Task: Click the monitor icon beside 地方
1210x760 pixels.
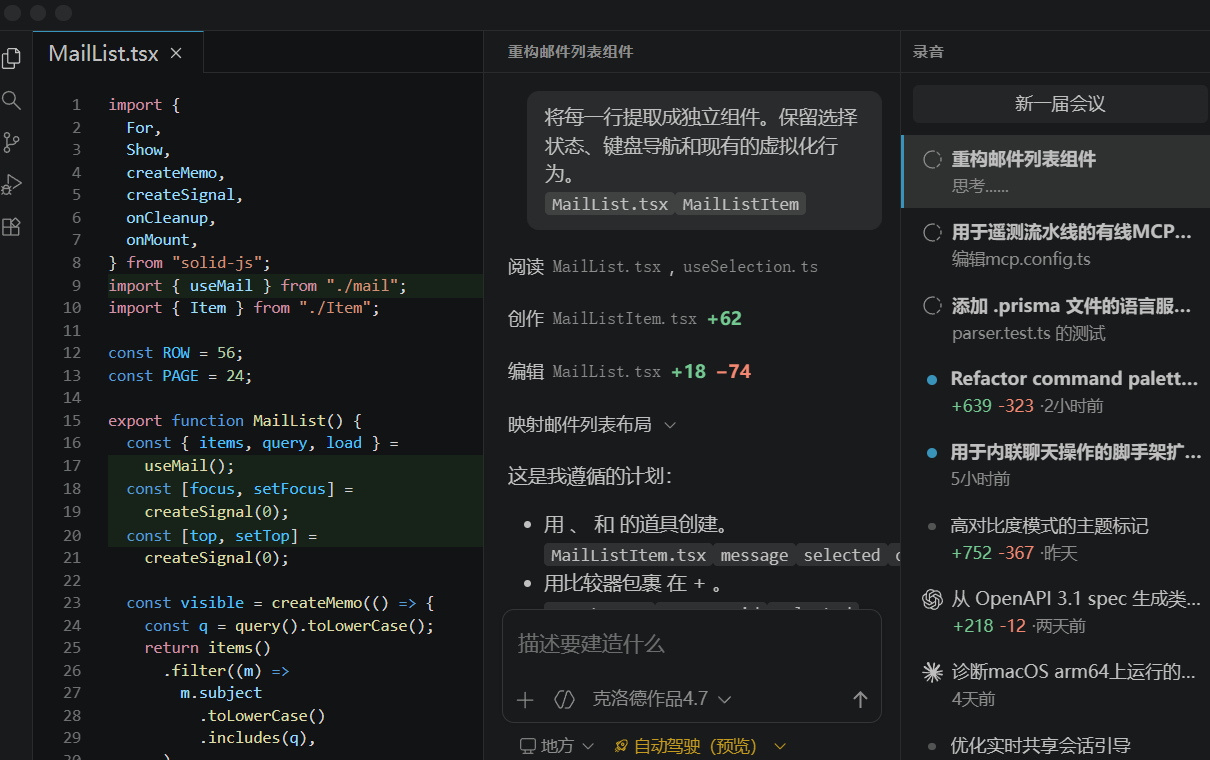Action: tap(527, 746)
